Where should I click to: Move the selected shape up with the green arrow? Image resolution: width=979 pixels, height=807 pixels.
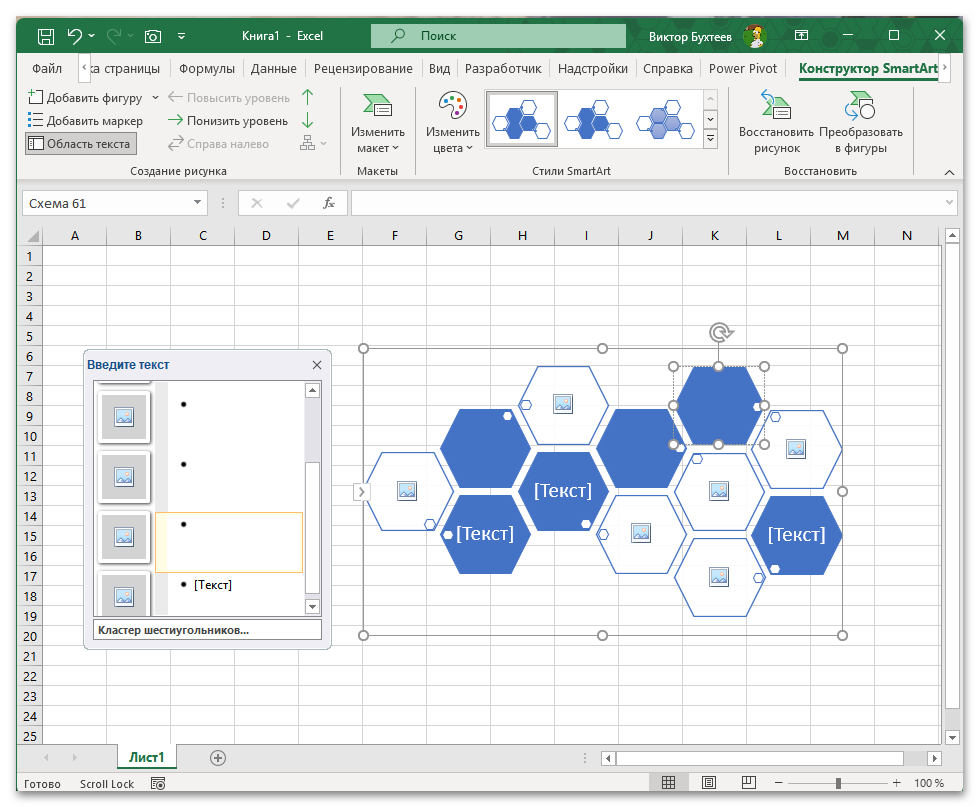tap(307, 97)
